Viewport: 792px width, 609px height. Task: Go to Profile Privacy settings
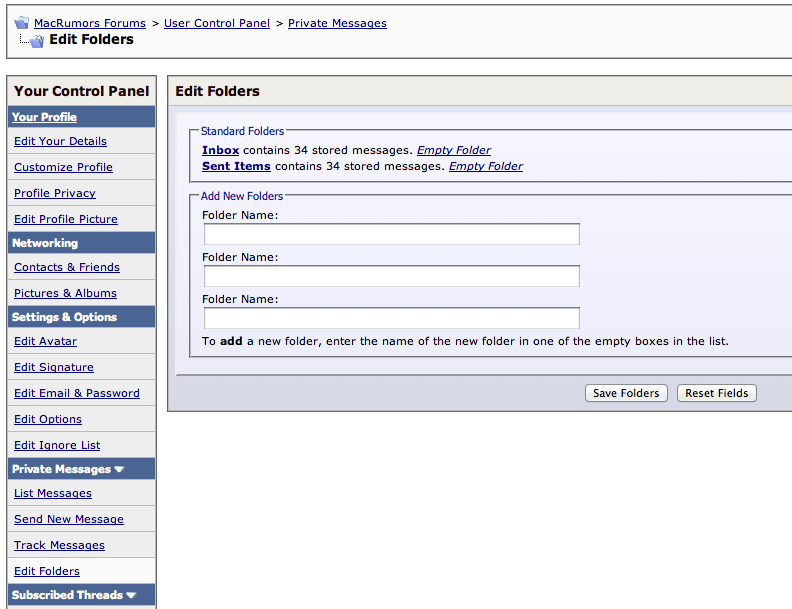click(55, 193)
